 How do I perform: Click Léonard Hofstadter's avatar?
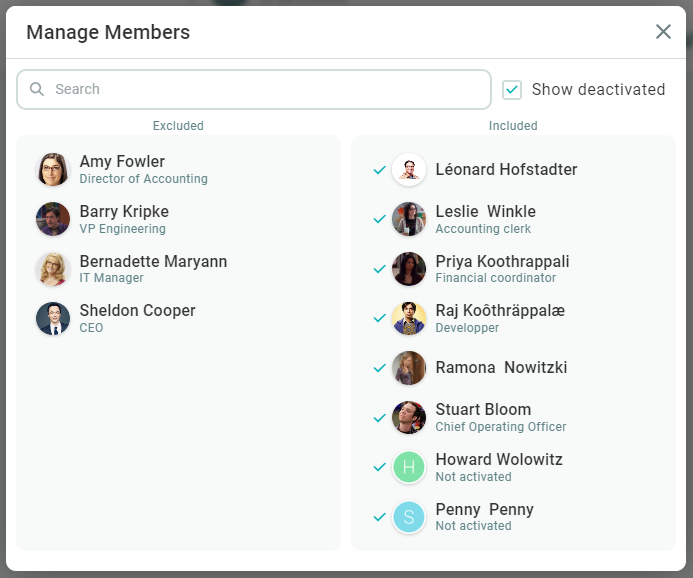tap(409, 170)
